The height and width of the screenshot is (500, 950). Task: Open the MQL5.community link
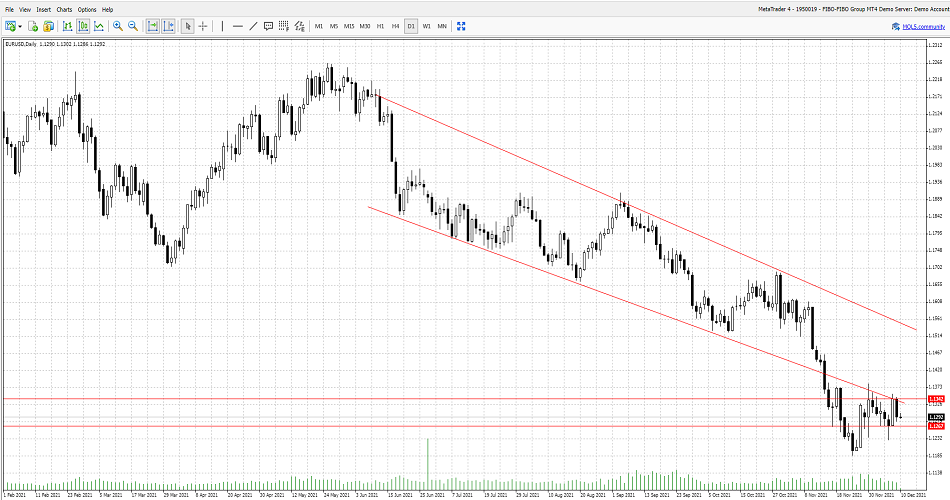pyautogui.click(x=919, y=27)
